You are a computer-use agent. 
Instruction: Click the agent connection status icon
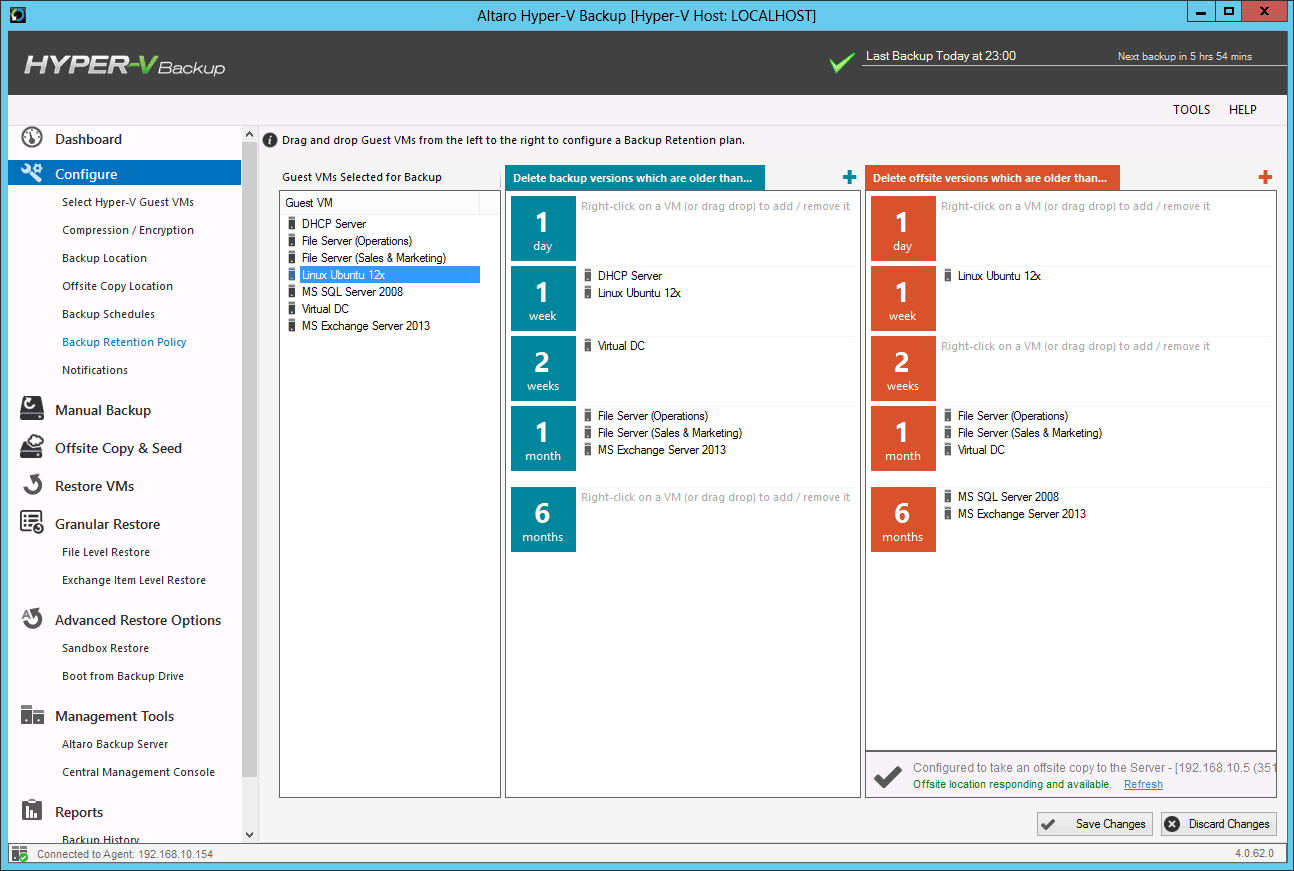20,854
